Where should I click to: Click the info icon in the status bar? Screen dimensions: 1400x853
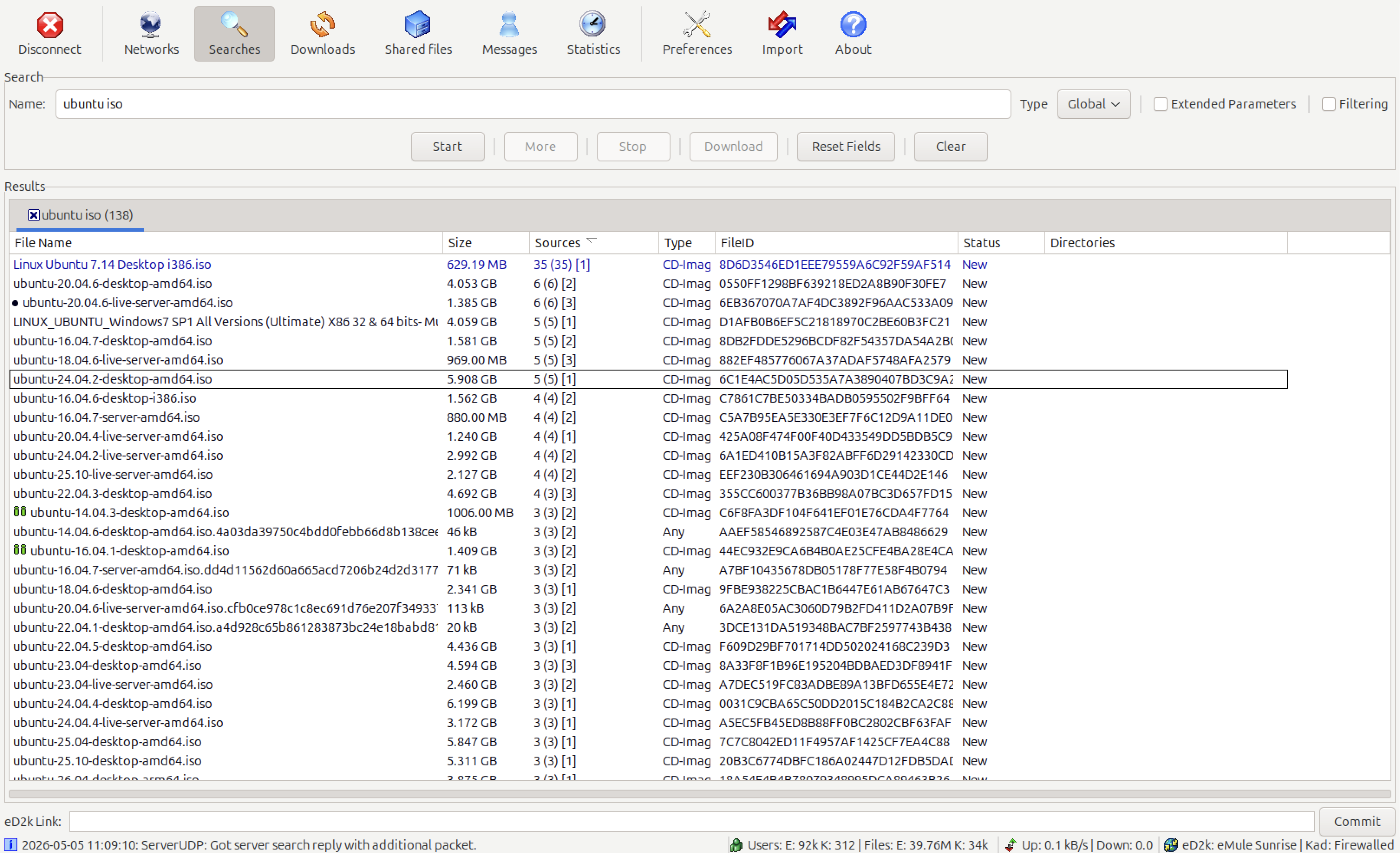[10, 844]
